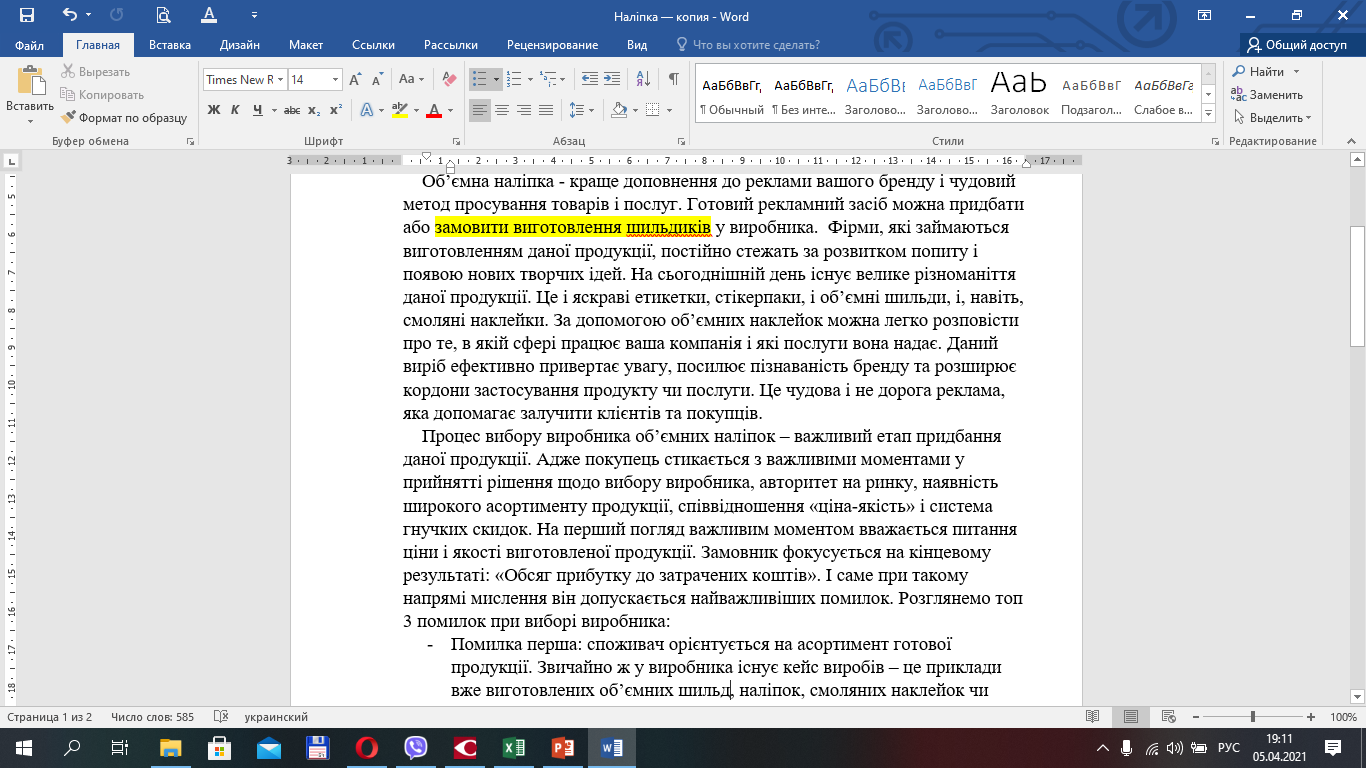Increase the paragraph indent
Screen dimensions: 1366x768
(612, 79)
